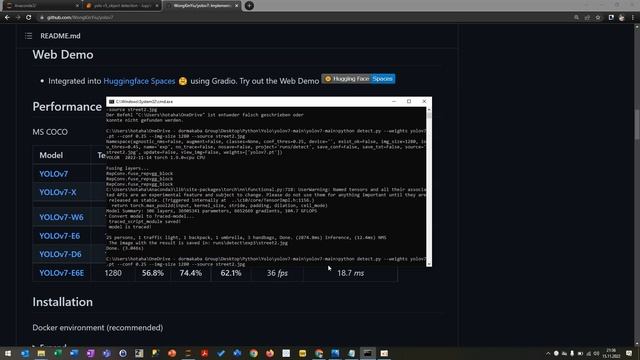
Task: Open the YOLOv7-W6 model link
Action: (61, 217)
